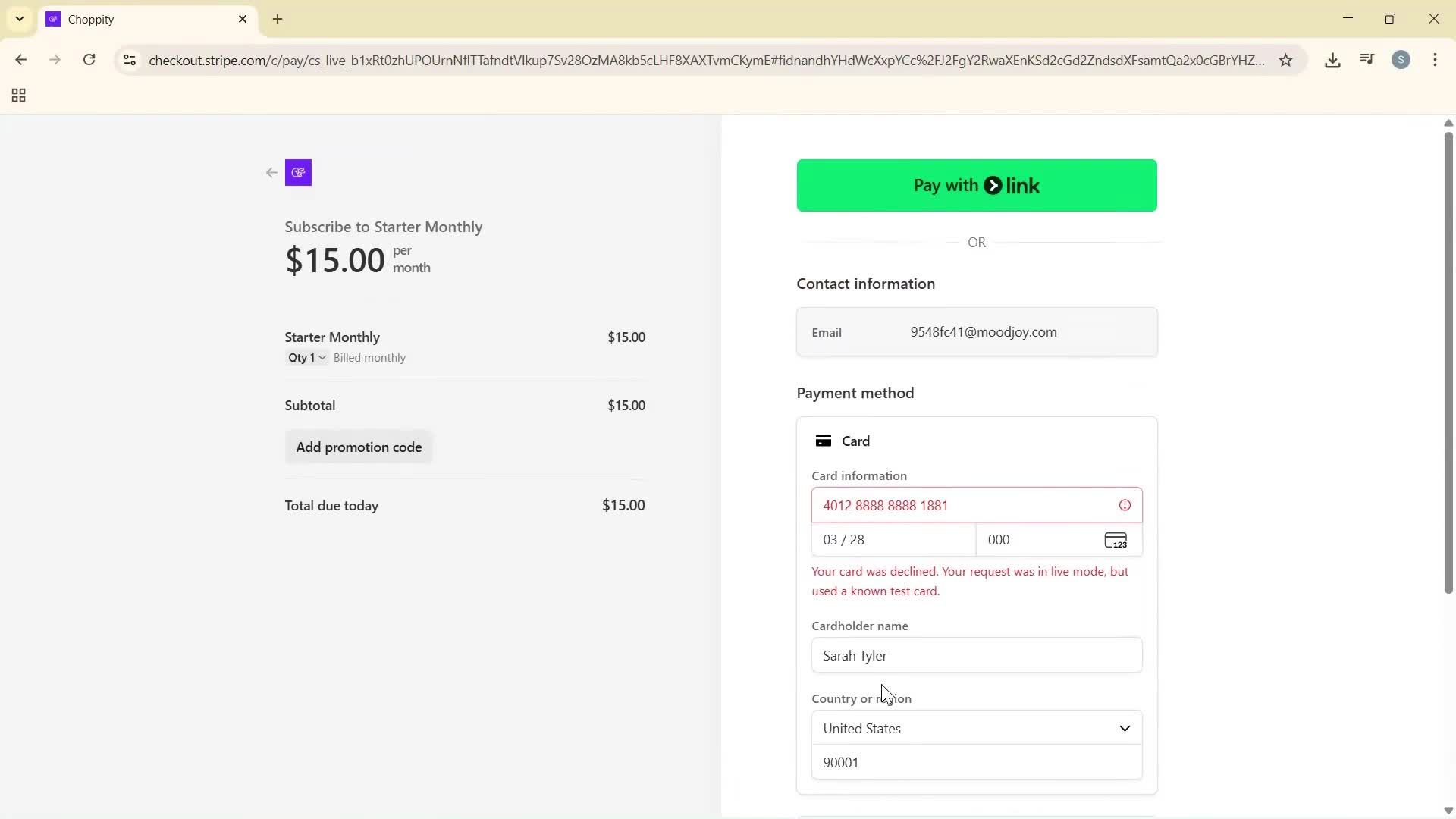
Task: Click the scrollbar down arrow
Action: click(x=1448, y=810)
